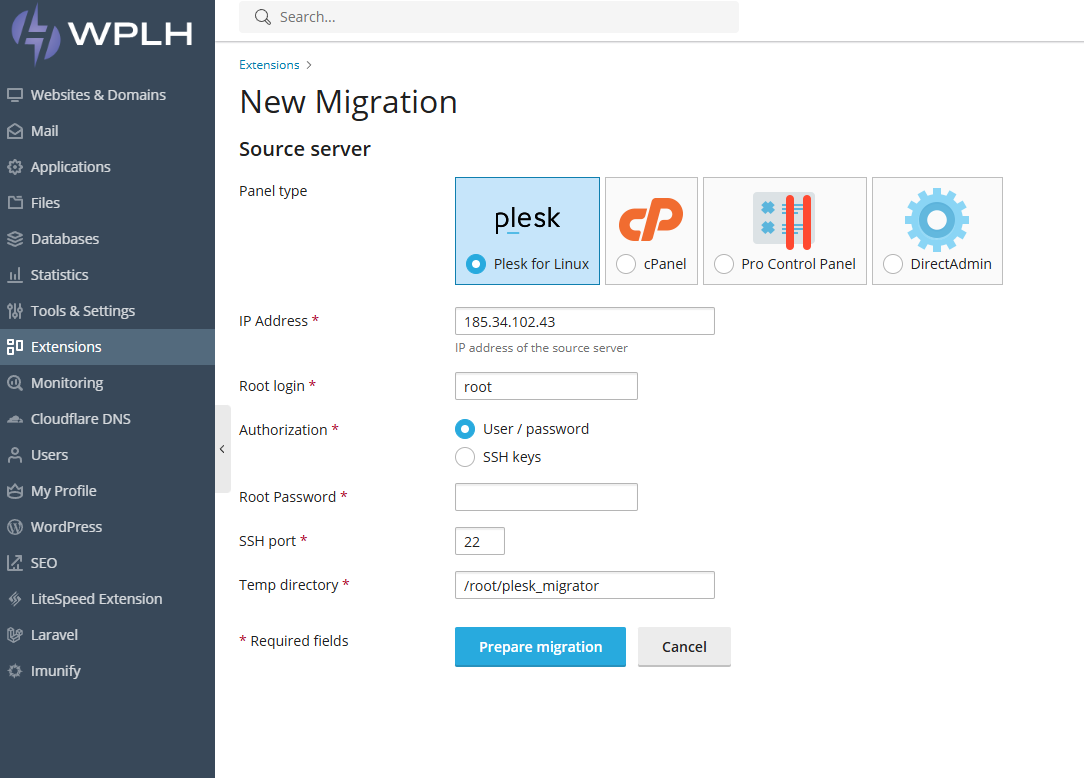This screenshot has height=778, width=1084.
Task: Open Applications in sidebar
Action: pos(107,167)
